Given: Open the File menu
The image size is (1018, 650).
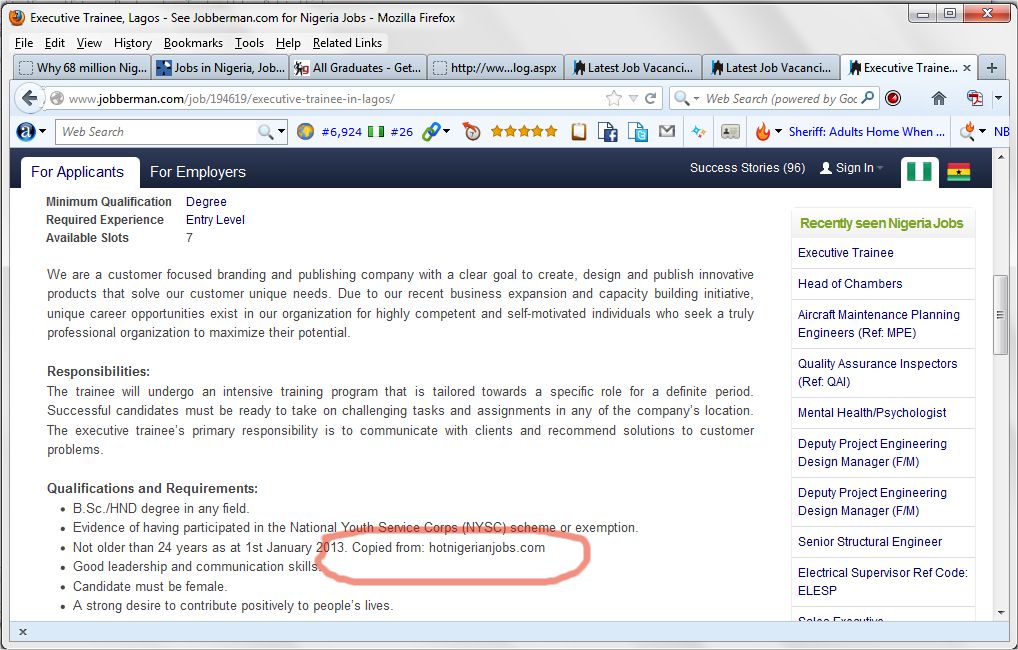Looking at the screenshot, I should point(24,43).
